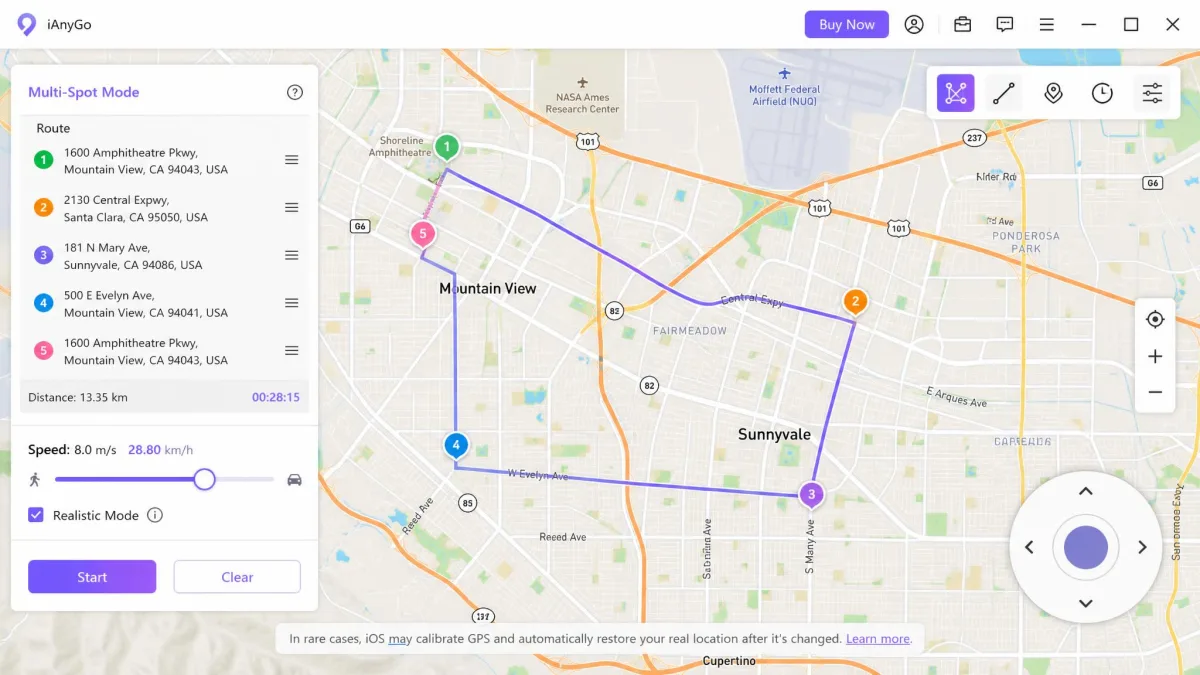
Task: Click the green marker 1 on map
Action: click(447, 148)
